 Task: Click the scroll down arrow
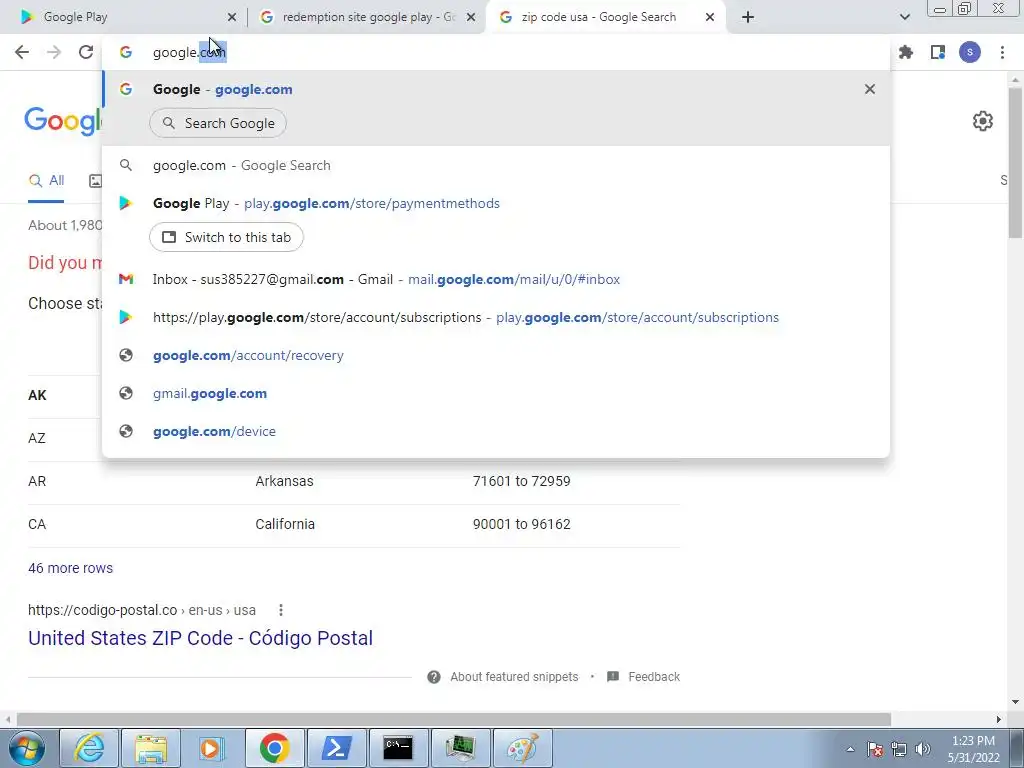click(1015, 702)
